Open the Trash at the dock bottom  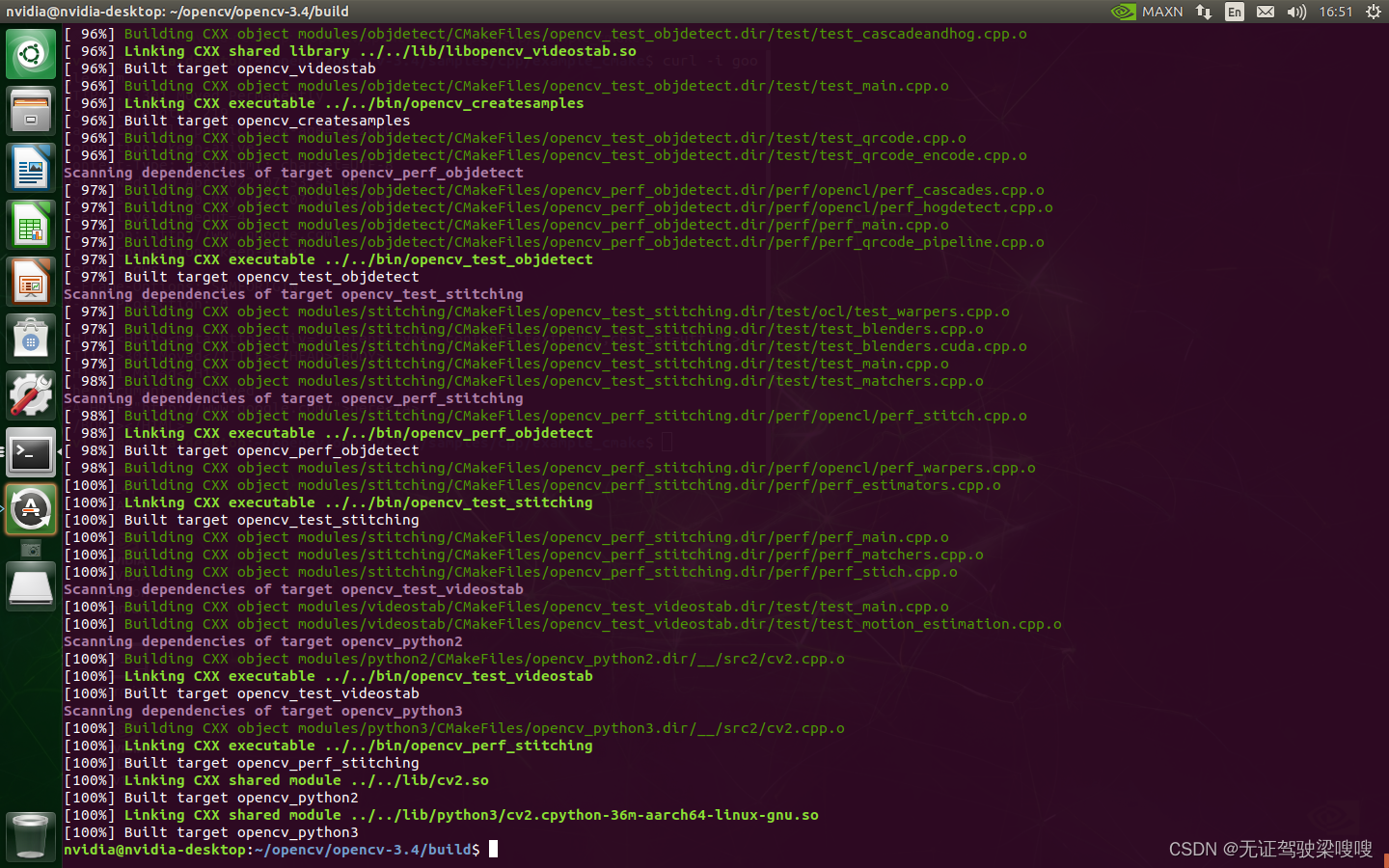[31, 835]
